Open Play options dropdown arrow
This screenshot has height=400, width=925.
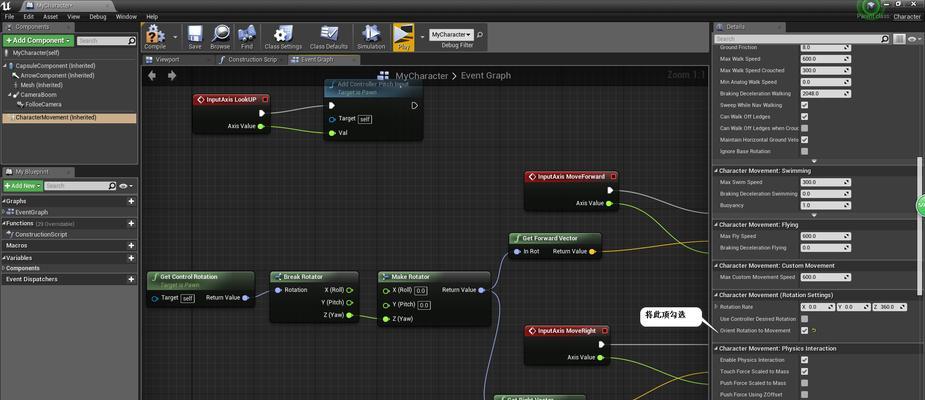(x=422, y=37)
